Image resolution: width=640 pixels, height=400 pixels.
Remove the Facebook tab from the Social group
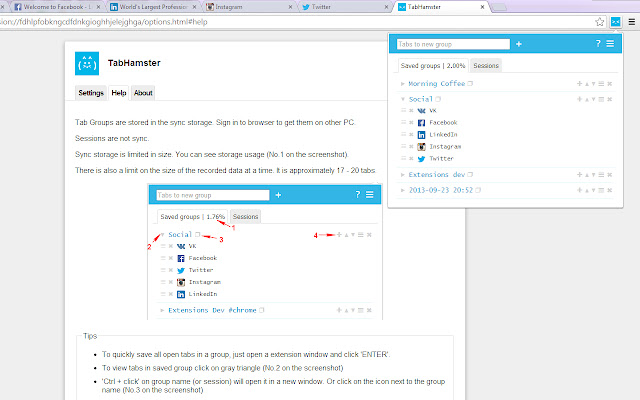pyautogui.click(x=411, y=122)
